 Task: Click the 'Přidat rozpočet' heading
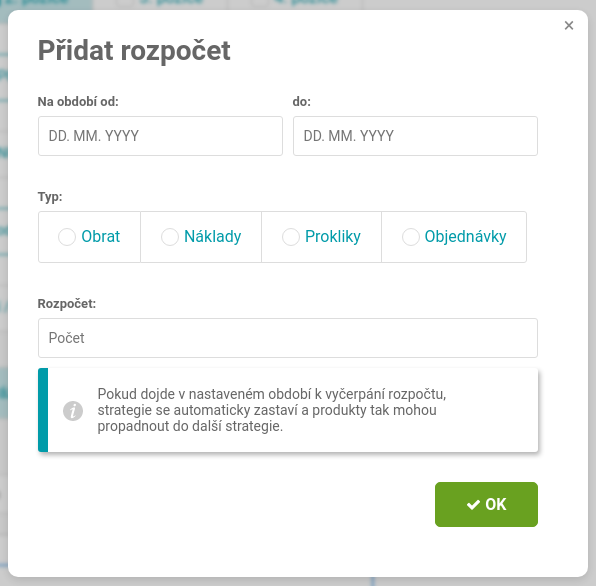134,51
